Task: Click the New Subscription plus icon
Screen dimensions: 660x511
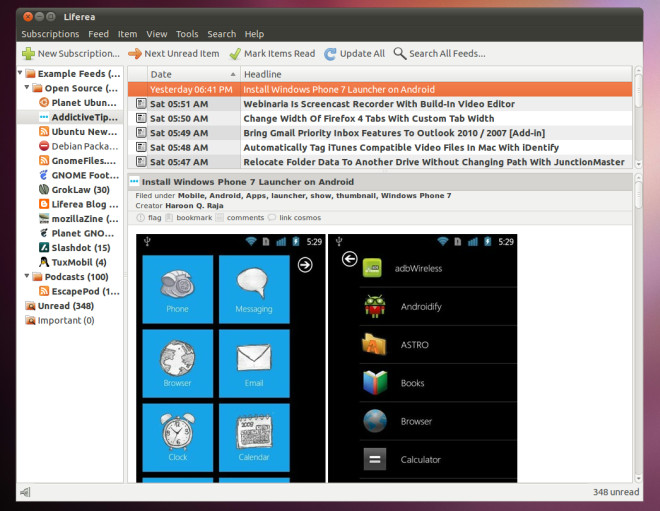Action: point(28,53)
